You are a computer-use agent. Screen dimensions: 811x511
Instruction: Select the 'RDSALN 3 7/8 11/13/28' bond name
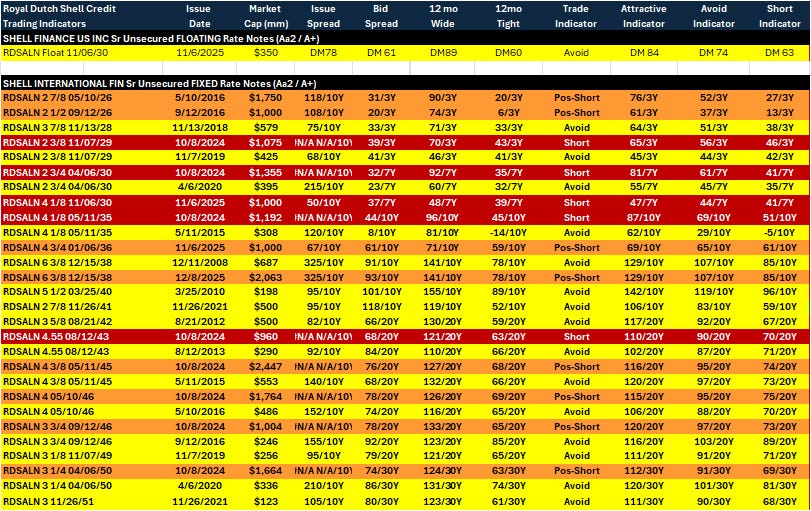coord(57,128)
